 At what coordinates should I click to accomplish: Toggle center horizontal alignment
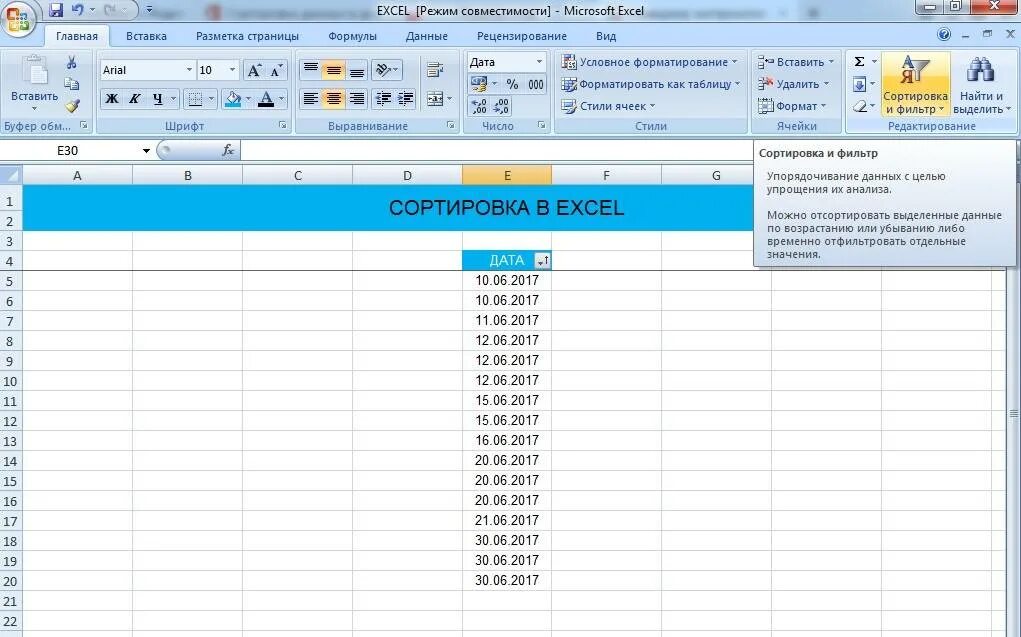[333, 99]
